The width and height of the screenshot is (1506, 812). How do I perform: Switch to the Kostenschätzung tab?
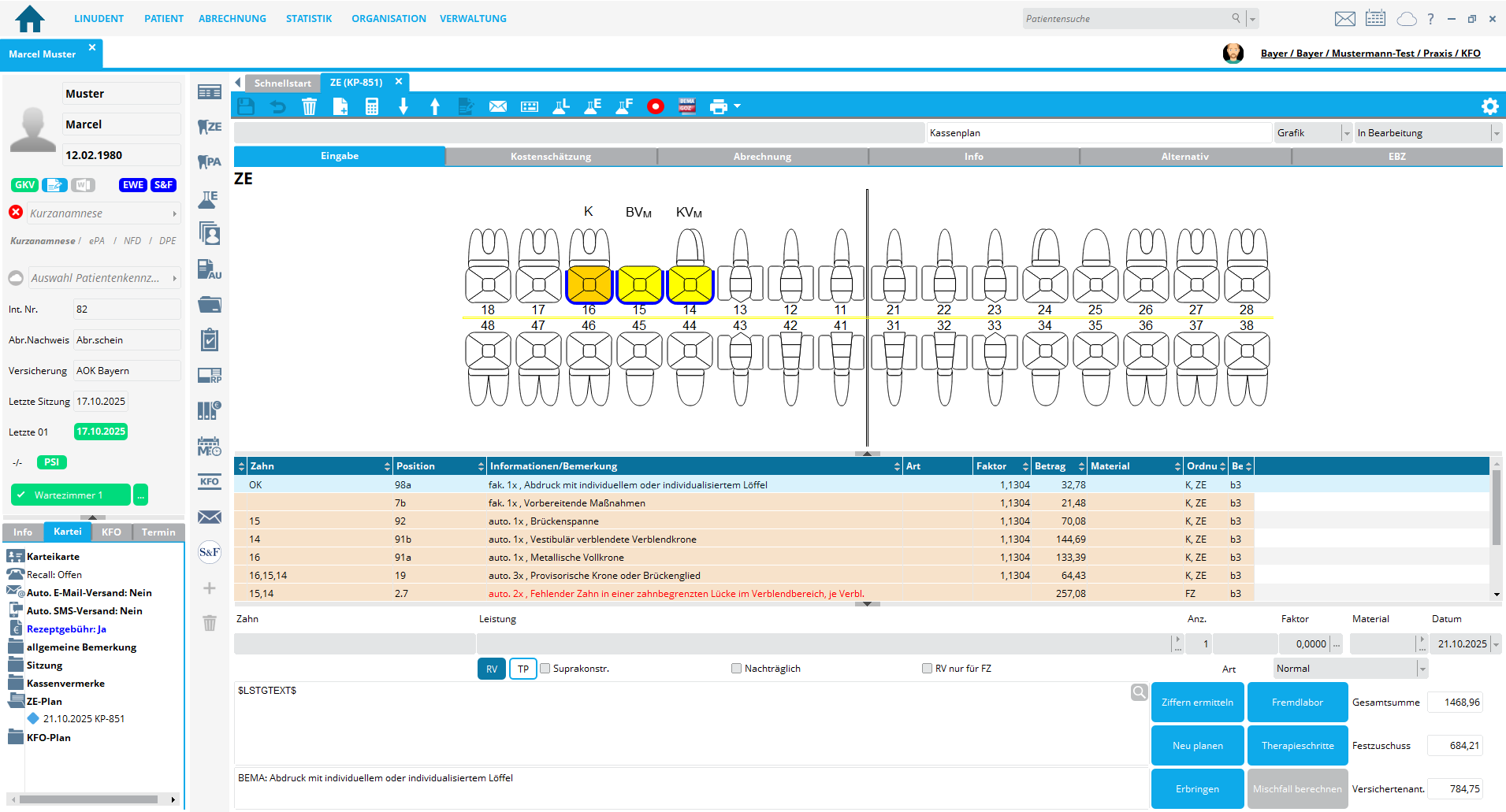pos(551,157)
